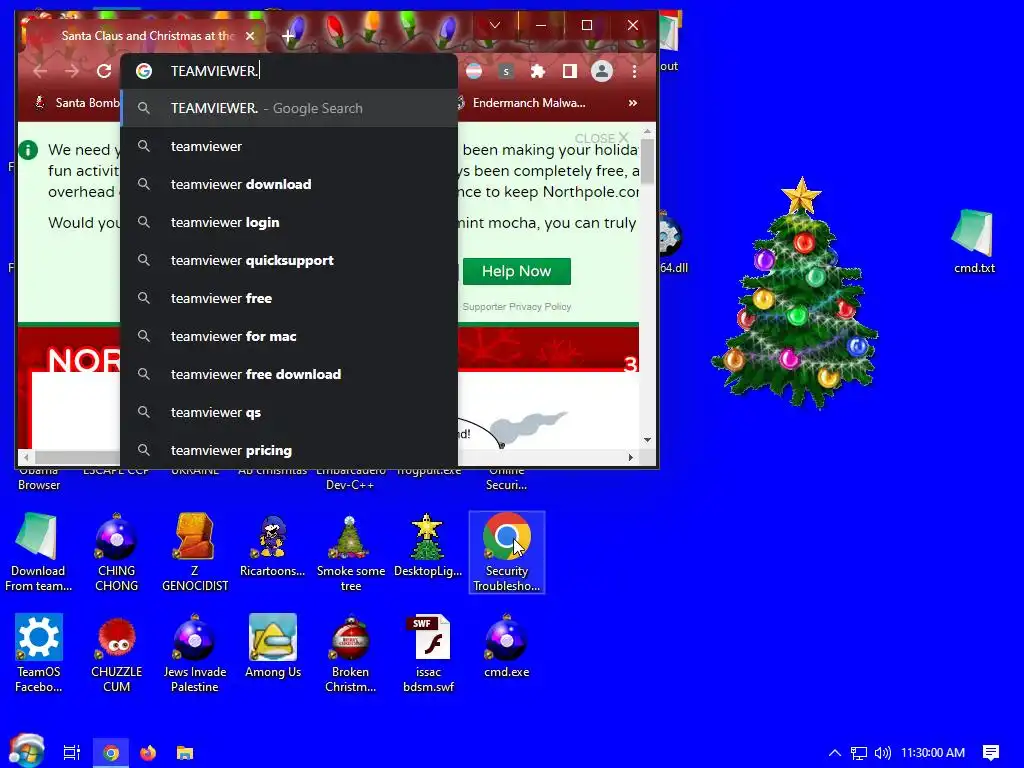Open the Start menu orb
Image resolution: width=1024 pixels, height=768 pixels.
tap(27, 751)
